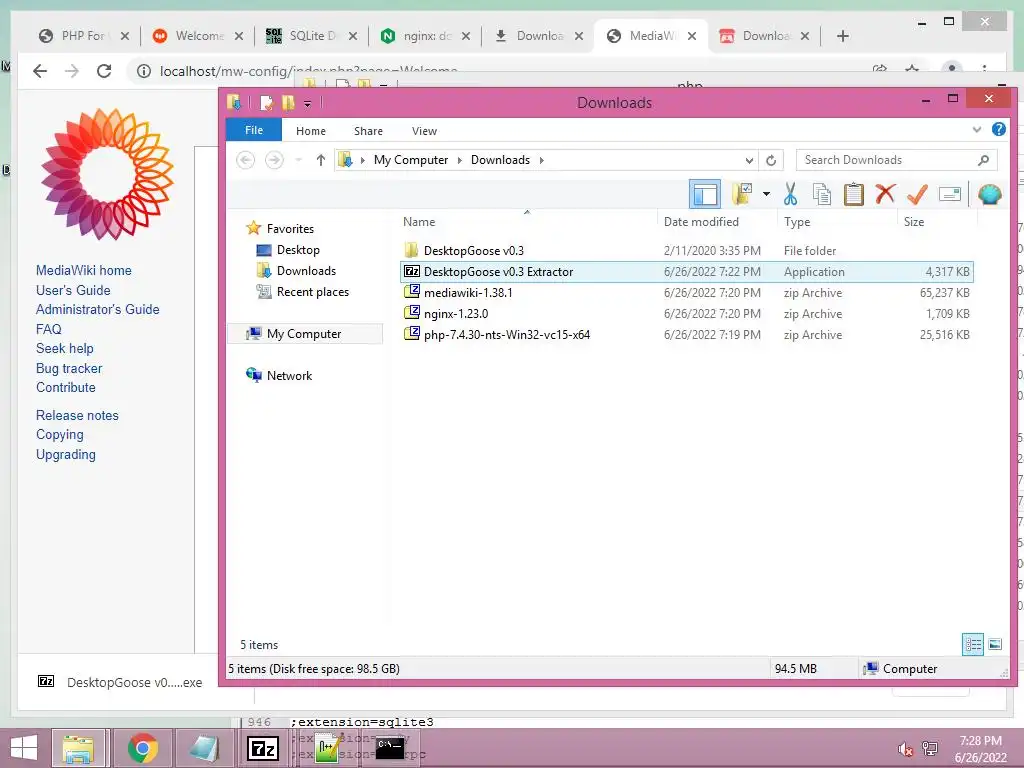Switch to details view button
Screen dimensions: 1024x768
pyautogui.click(x=972, y=645)
